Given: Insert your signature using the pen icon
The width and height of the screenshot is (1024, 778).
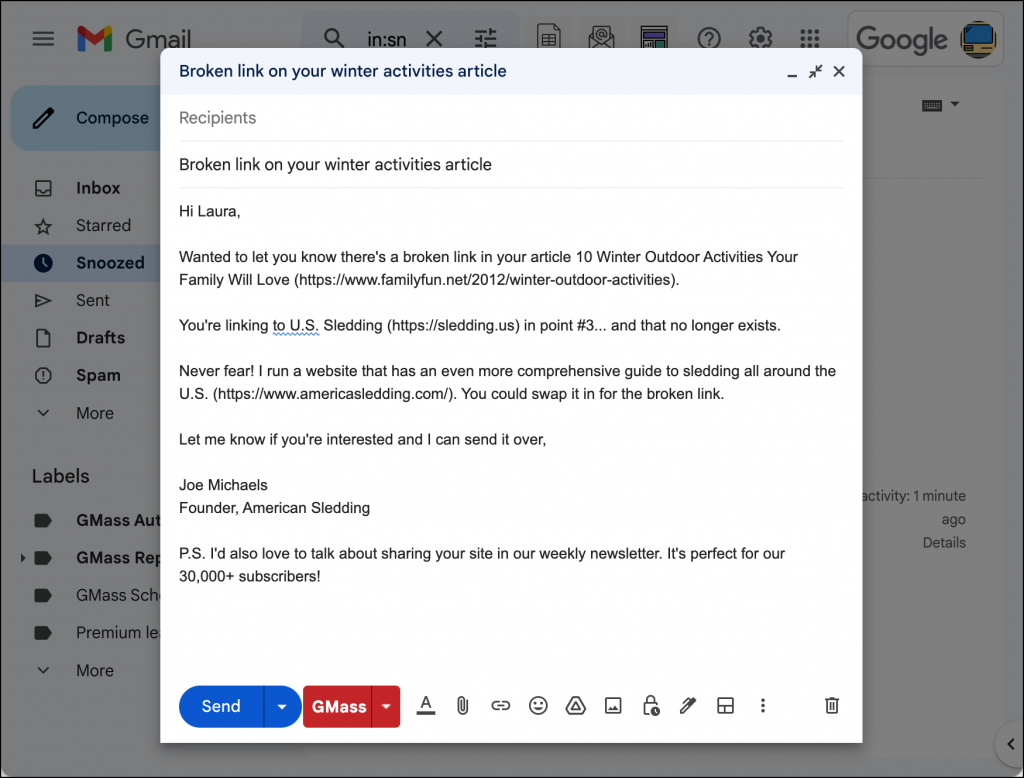Looking at the screenshot, I should pos(687,706).
